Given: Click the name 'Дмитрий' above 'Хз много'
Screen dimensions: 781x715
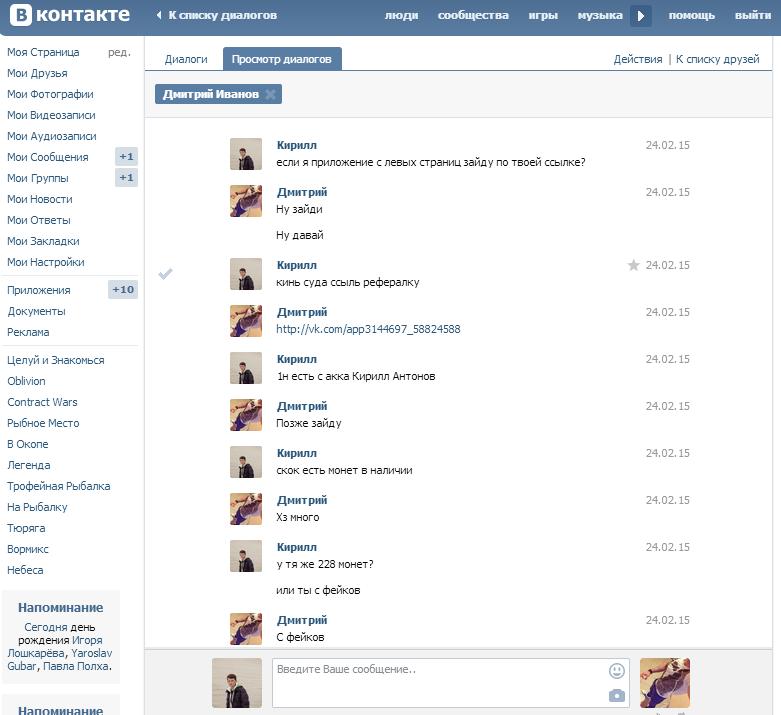Looking at the screenshot, I should pyautogui.click(x=302, y=500).
